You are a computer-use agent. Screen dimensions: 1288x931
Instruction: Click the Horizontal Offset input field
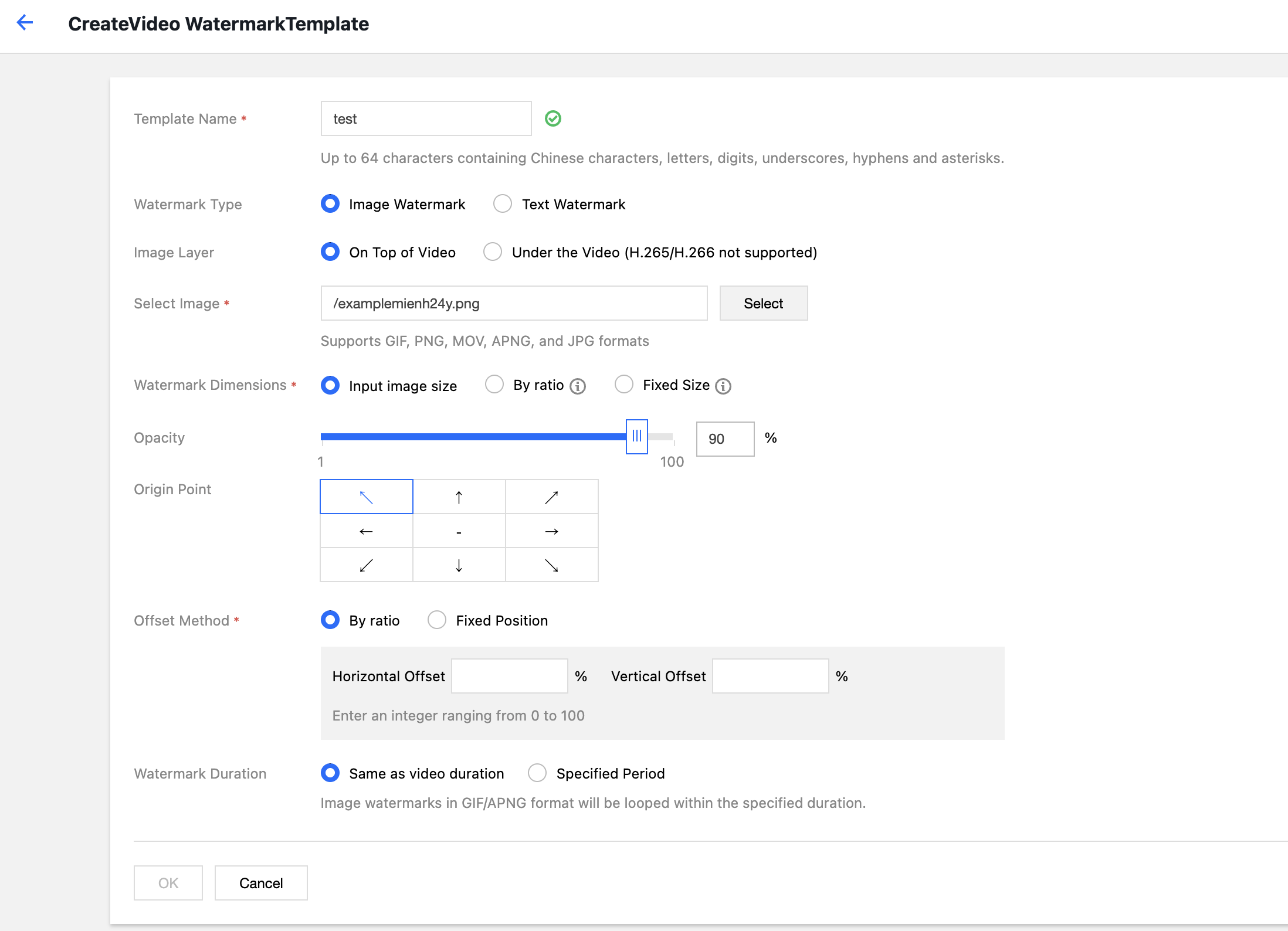point(509,676)
